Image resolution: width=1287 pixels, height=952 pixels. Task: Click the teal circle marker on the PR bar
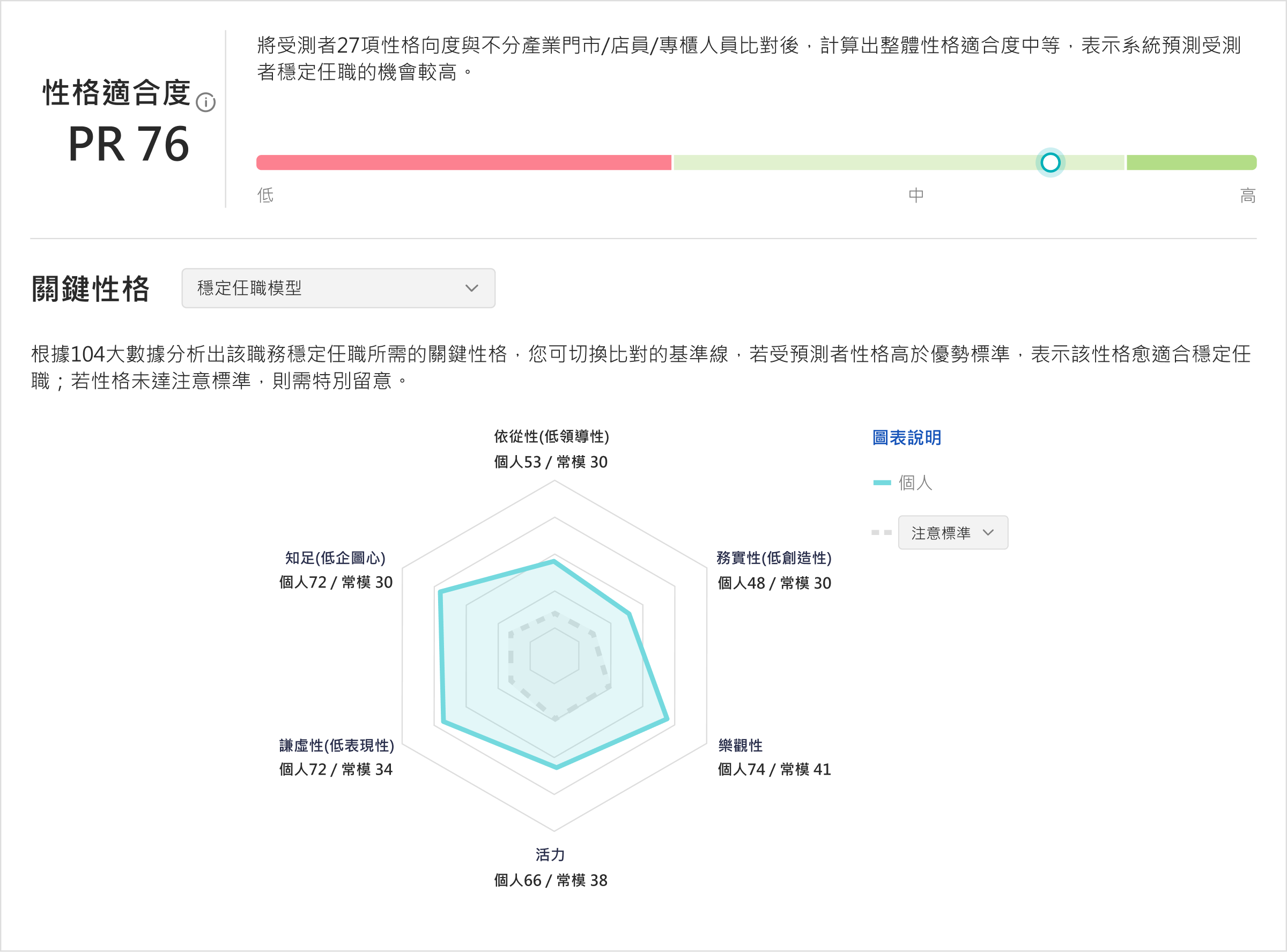pos(1050,162)
